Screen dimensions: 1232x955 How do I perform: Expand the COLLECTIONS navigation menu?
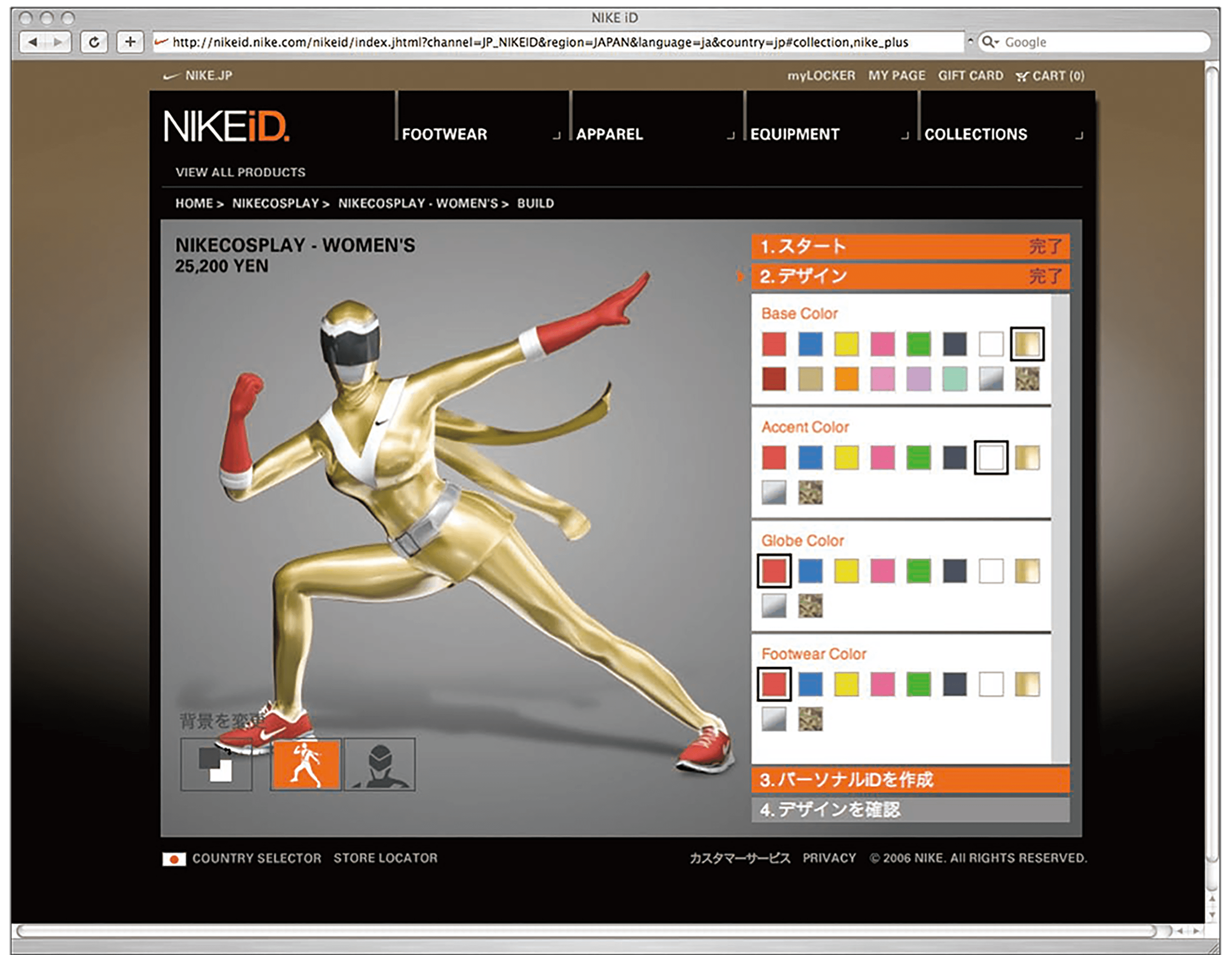click(975, 134)
